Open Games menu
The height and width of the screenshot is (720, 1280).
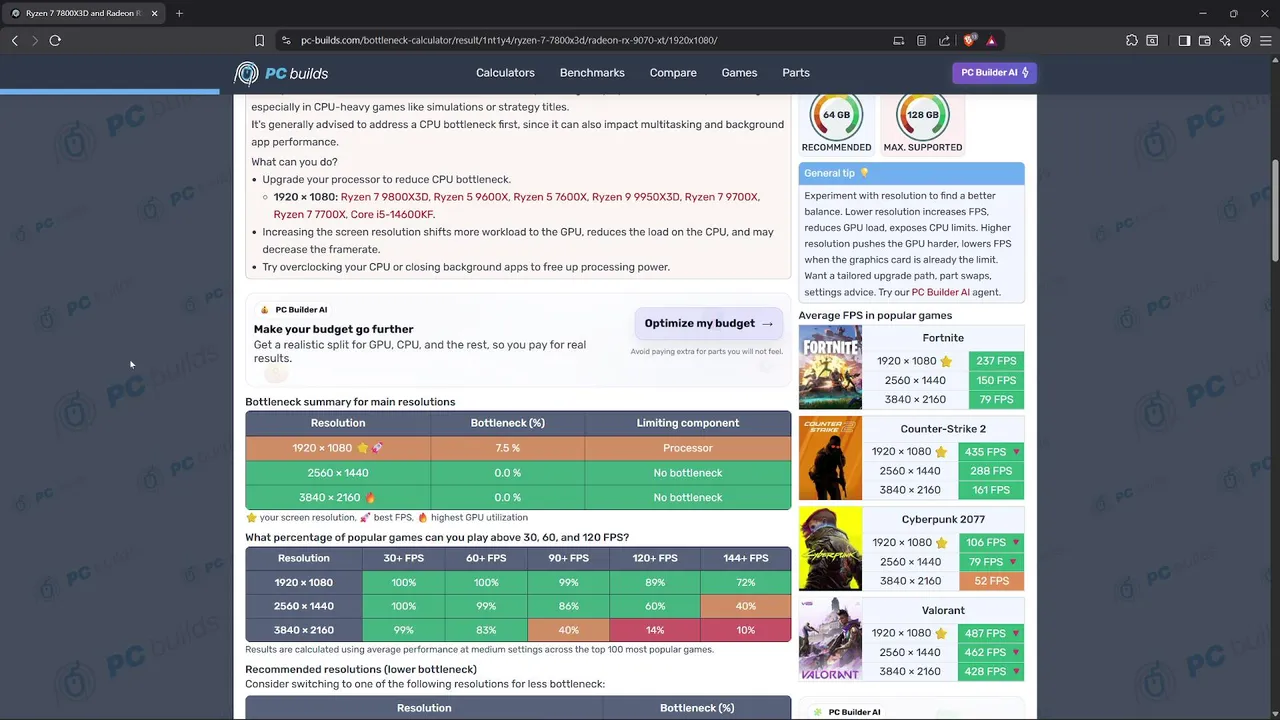click(x=739, y=73)
